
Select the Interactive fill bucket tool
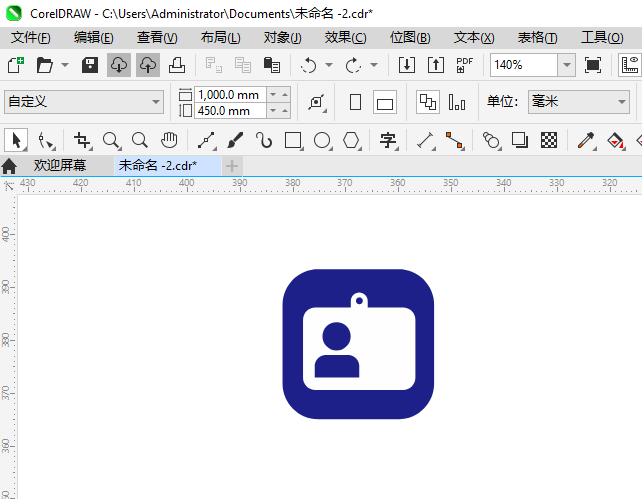click(615, 140)
